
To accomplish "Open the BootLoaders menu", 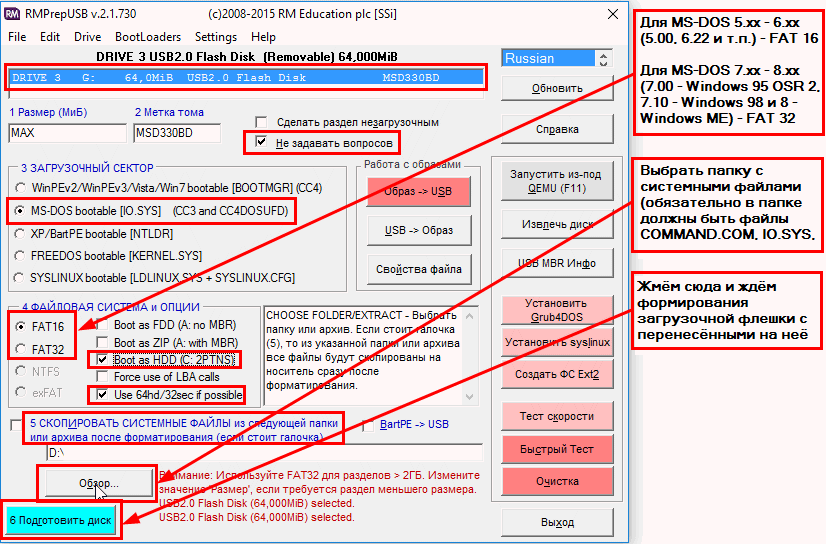I will 148,37.
